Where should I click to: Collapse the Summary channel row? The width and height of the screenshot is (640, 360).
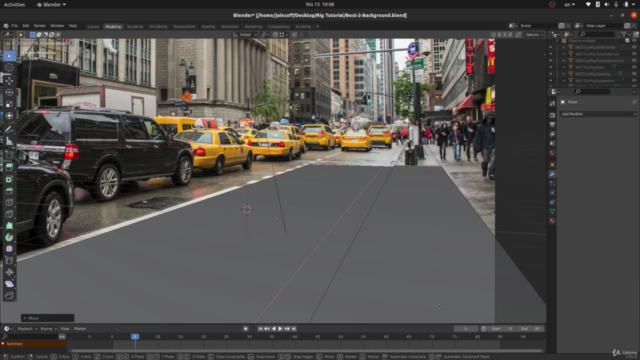pyautogui.click(x=3, y=344)
